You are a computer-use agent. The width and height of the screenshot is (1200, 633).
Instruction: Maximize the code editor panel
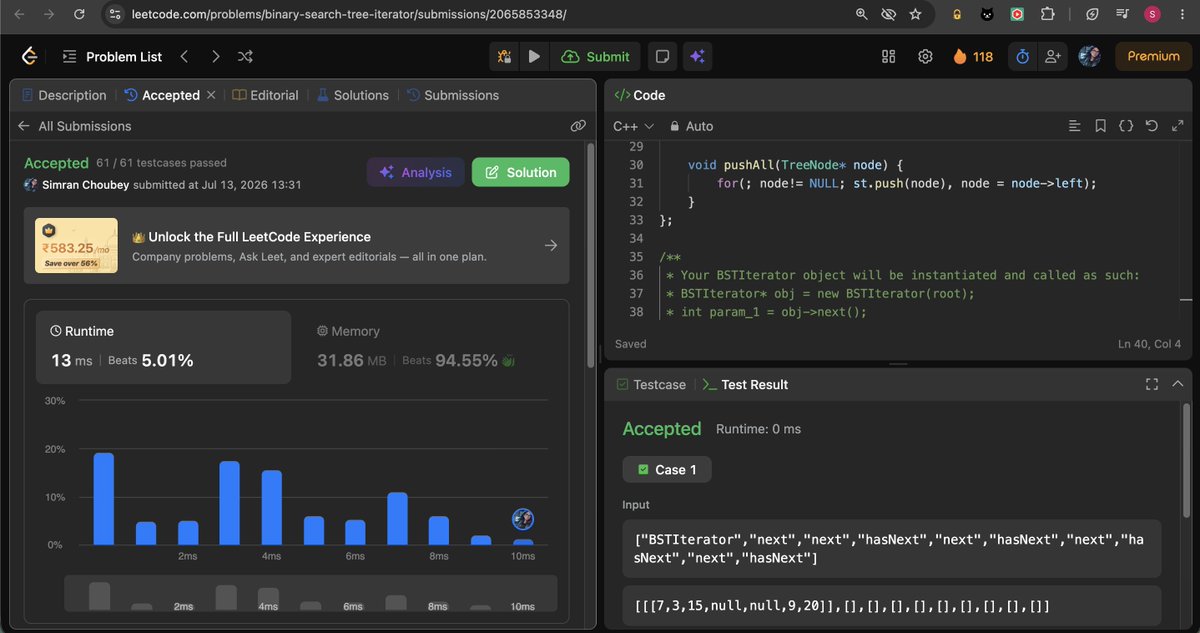[1177, 126]
